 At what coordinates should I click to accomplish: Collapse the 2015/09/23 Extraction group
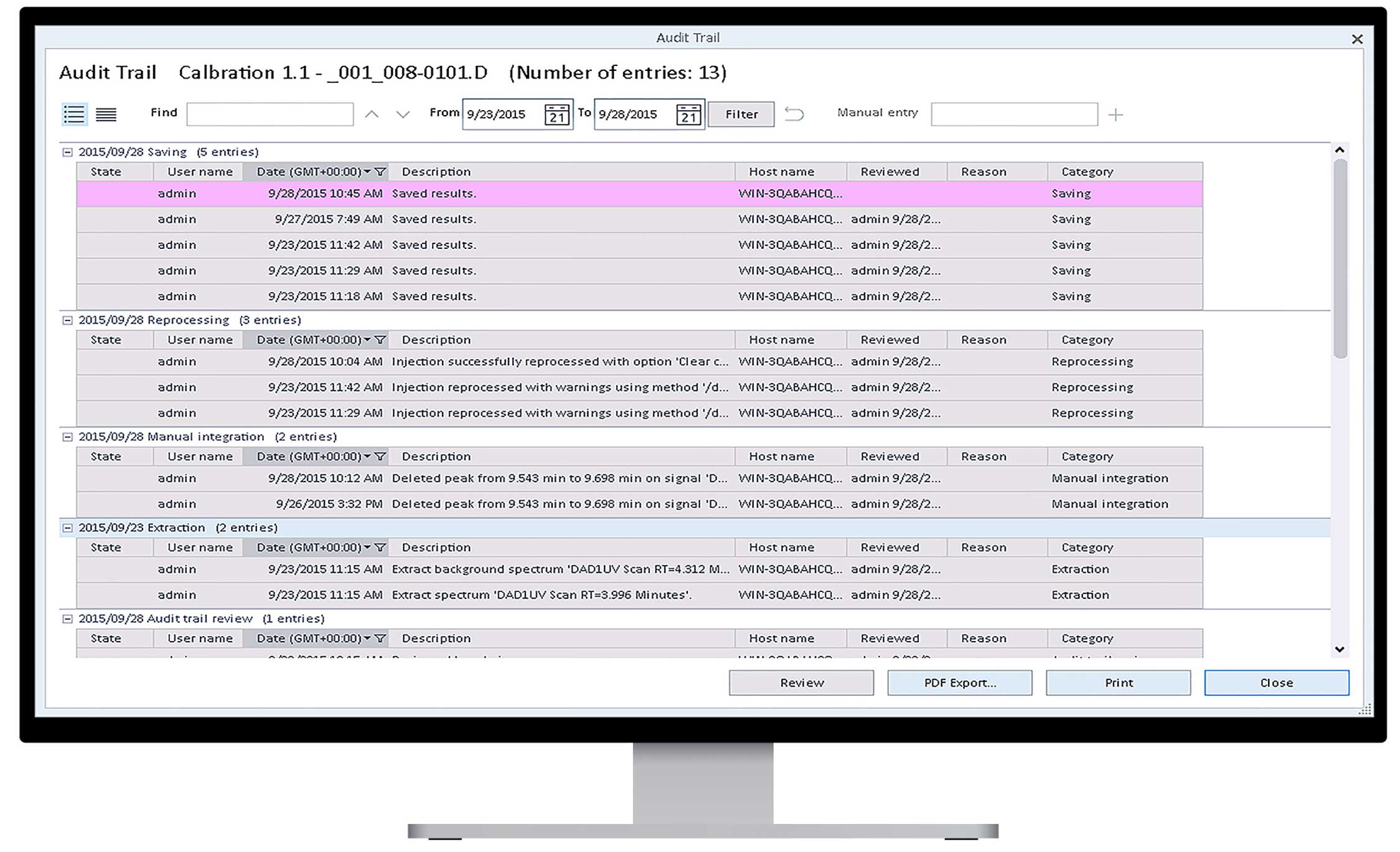67,528
